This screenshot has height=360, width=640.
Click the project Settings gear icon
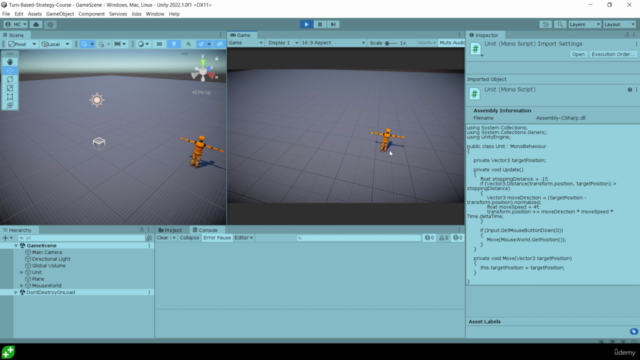click(50, 24)
